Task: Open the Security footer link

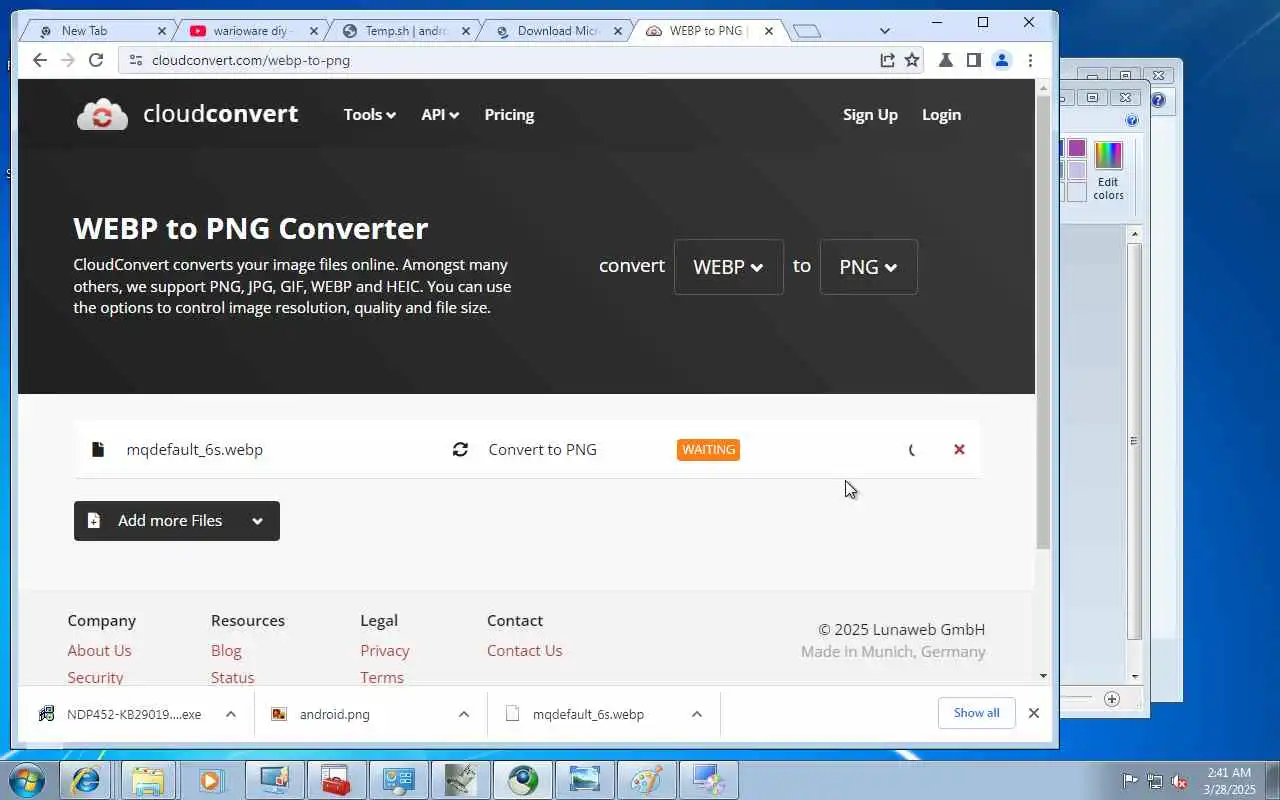Action: point(95,677)
